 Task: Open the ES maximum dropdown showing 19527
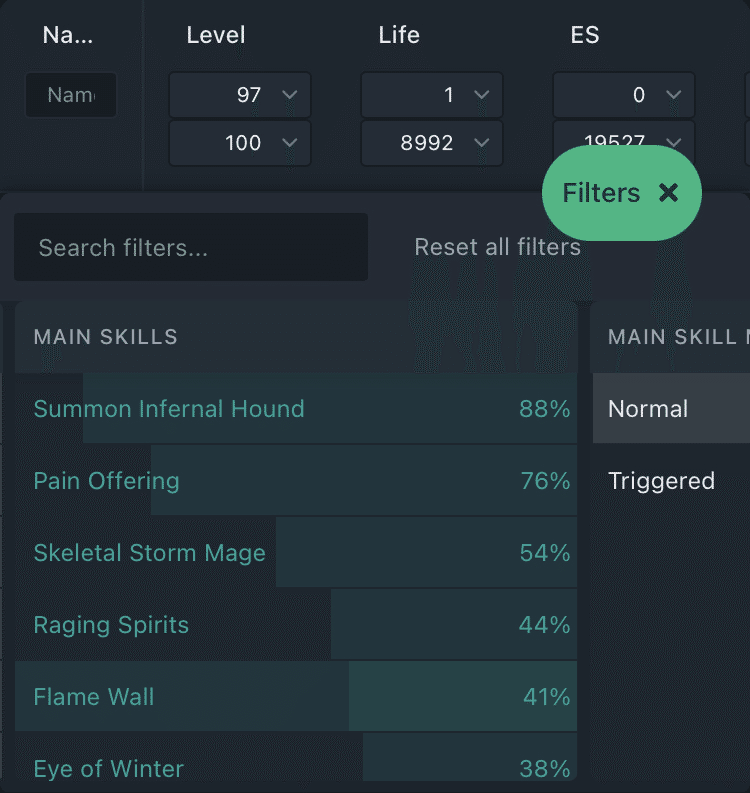[624, 139]
